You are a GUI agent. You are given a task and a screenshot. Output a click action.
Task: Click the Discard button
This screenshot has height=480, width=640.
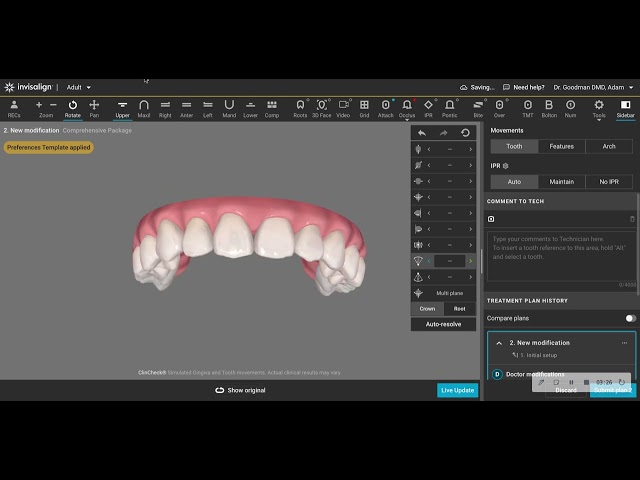pyautogui.click(x=566, y=391)
